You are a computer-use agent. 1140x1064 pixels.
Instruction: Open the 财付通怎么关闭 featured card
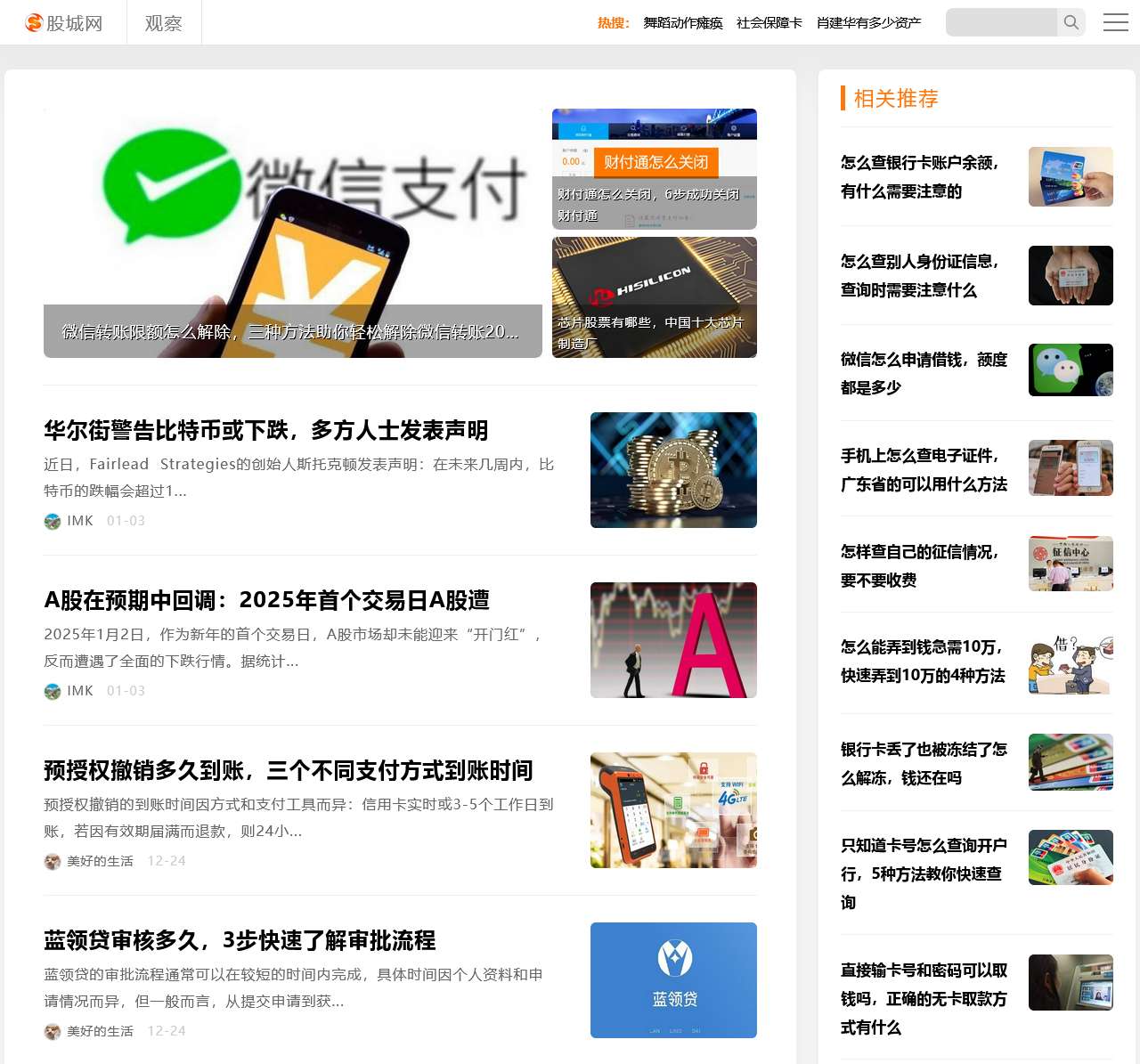pos(655,169)
